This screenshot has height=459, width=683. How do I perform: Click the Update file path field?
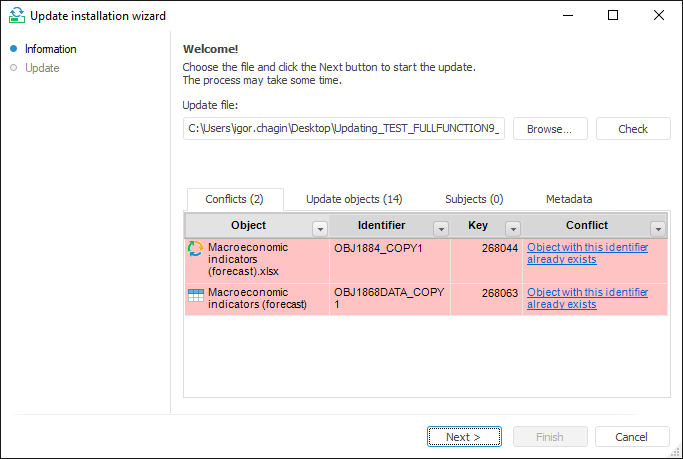(344, 129)
